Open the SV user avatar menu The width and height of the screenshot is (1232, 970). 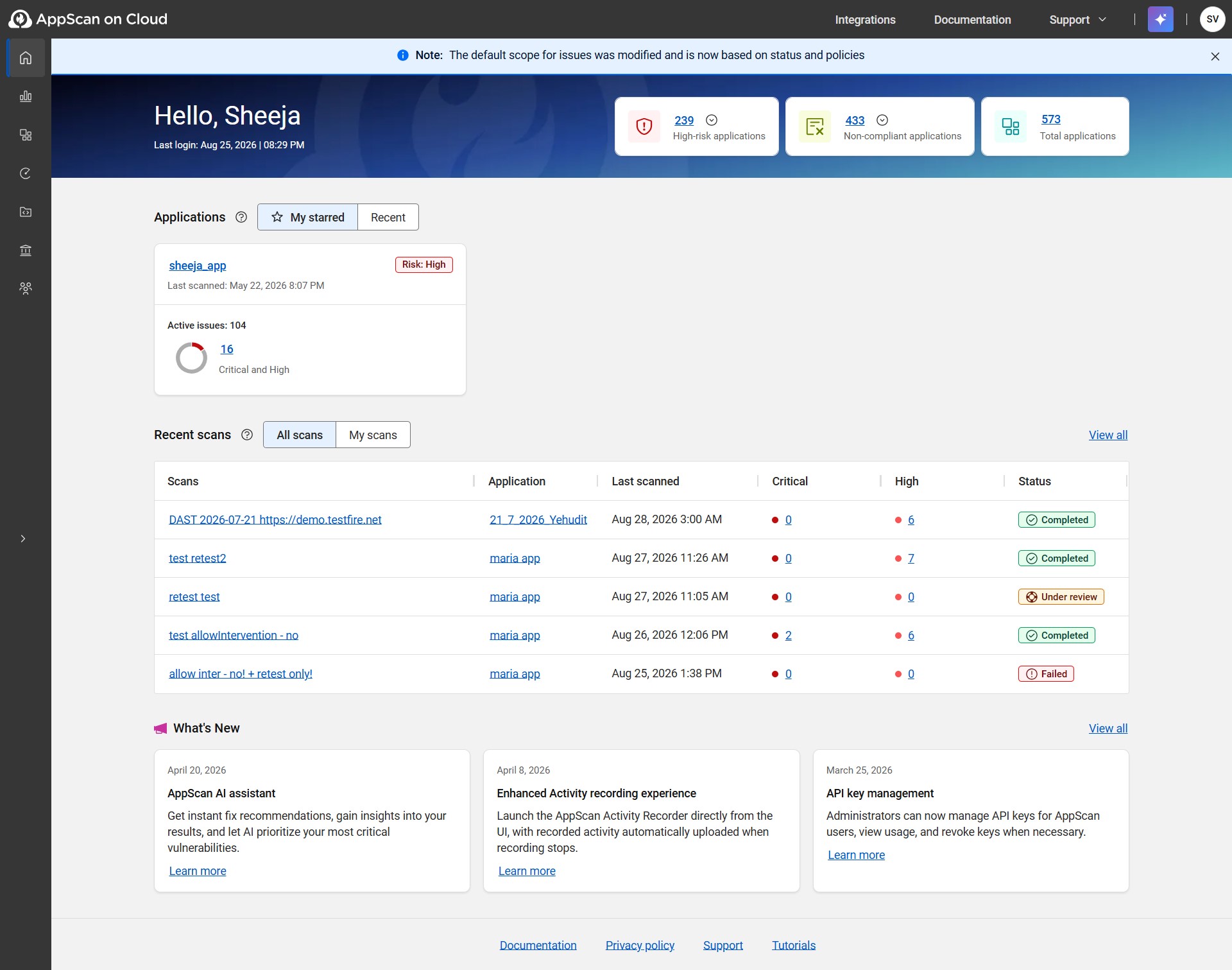tap(1212, 19)
